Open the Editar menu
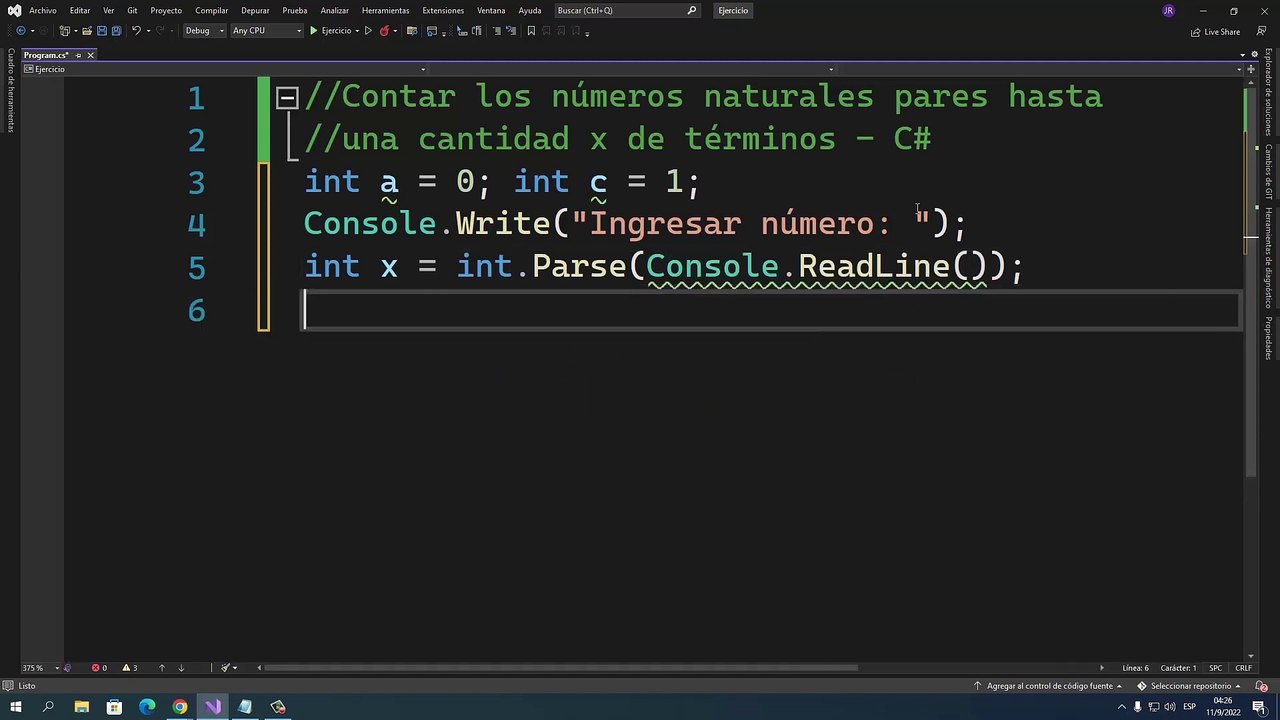This screenshot has height=720, width=1280. [x=80, y=10]
